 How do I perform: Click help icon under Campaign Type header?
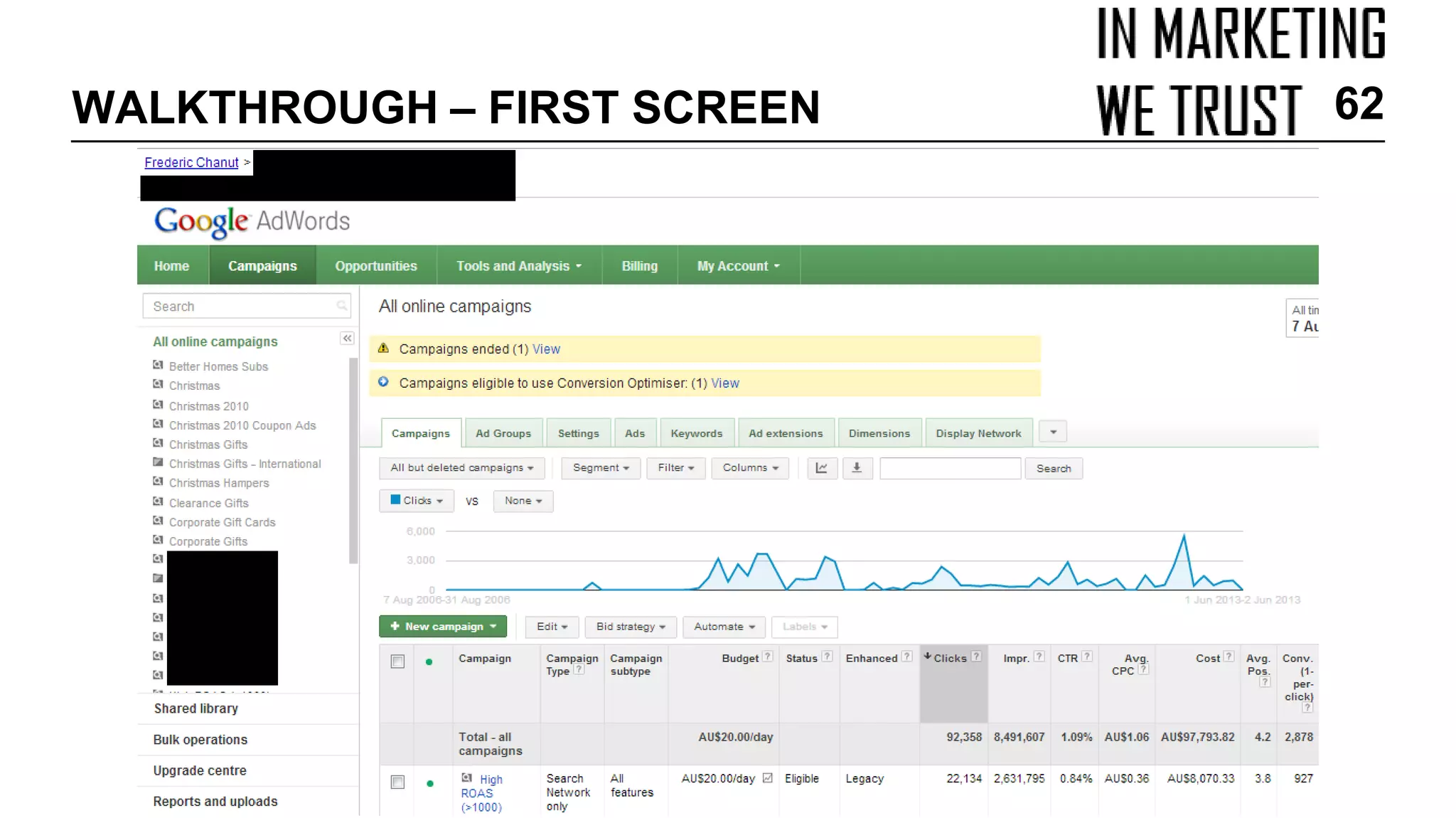pos(579,670)
